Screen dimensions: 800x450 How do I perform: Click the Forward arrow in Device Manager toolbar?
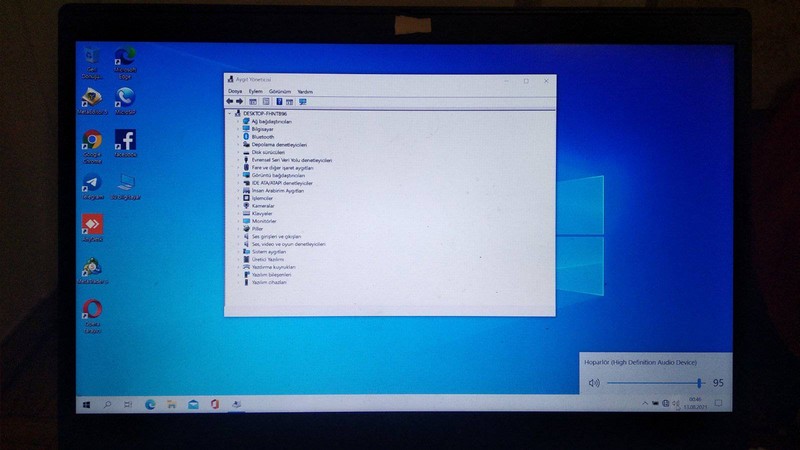pyautogui.click(x=239, y=102)
